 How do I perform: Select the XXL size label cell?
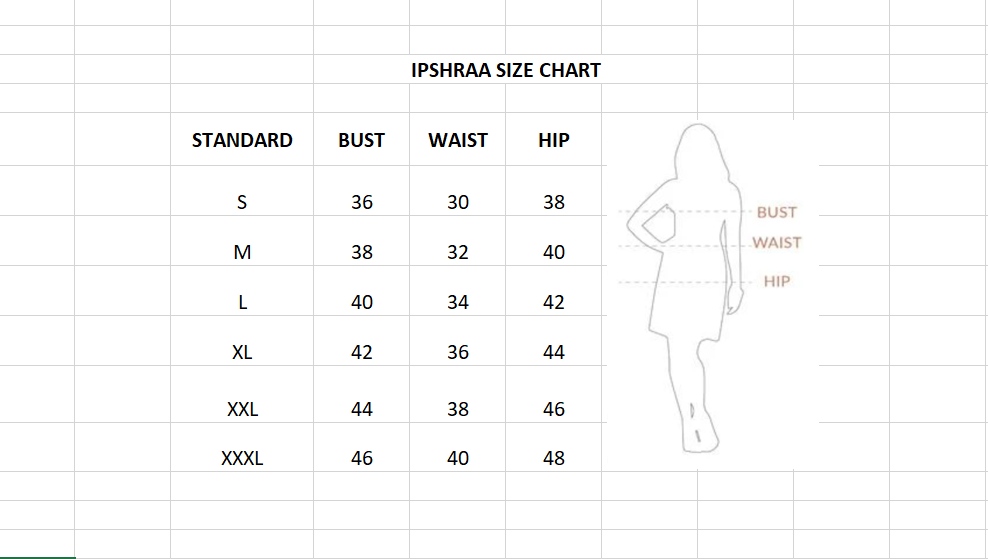[x=242, y=409]
